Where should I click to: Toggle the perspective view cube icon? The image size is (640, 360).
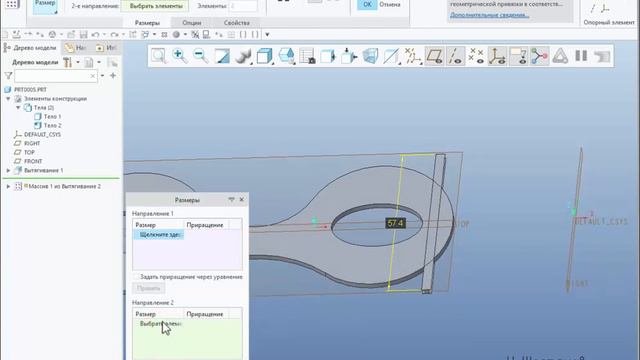click(x=370, y=56)
